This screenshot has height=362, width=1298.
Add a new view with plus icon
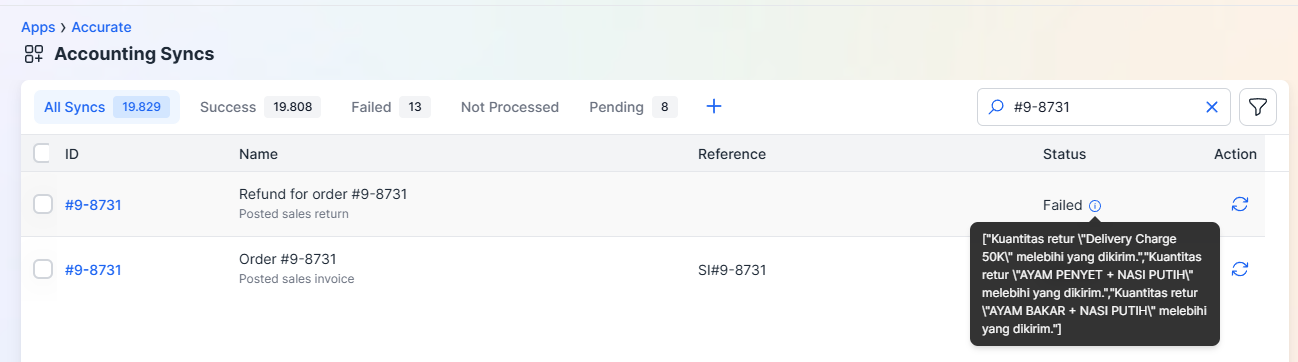[714, 106]
